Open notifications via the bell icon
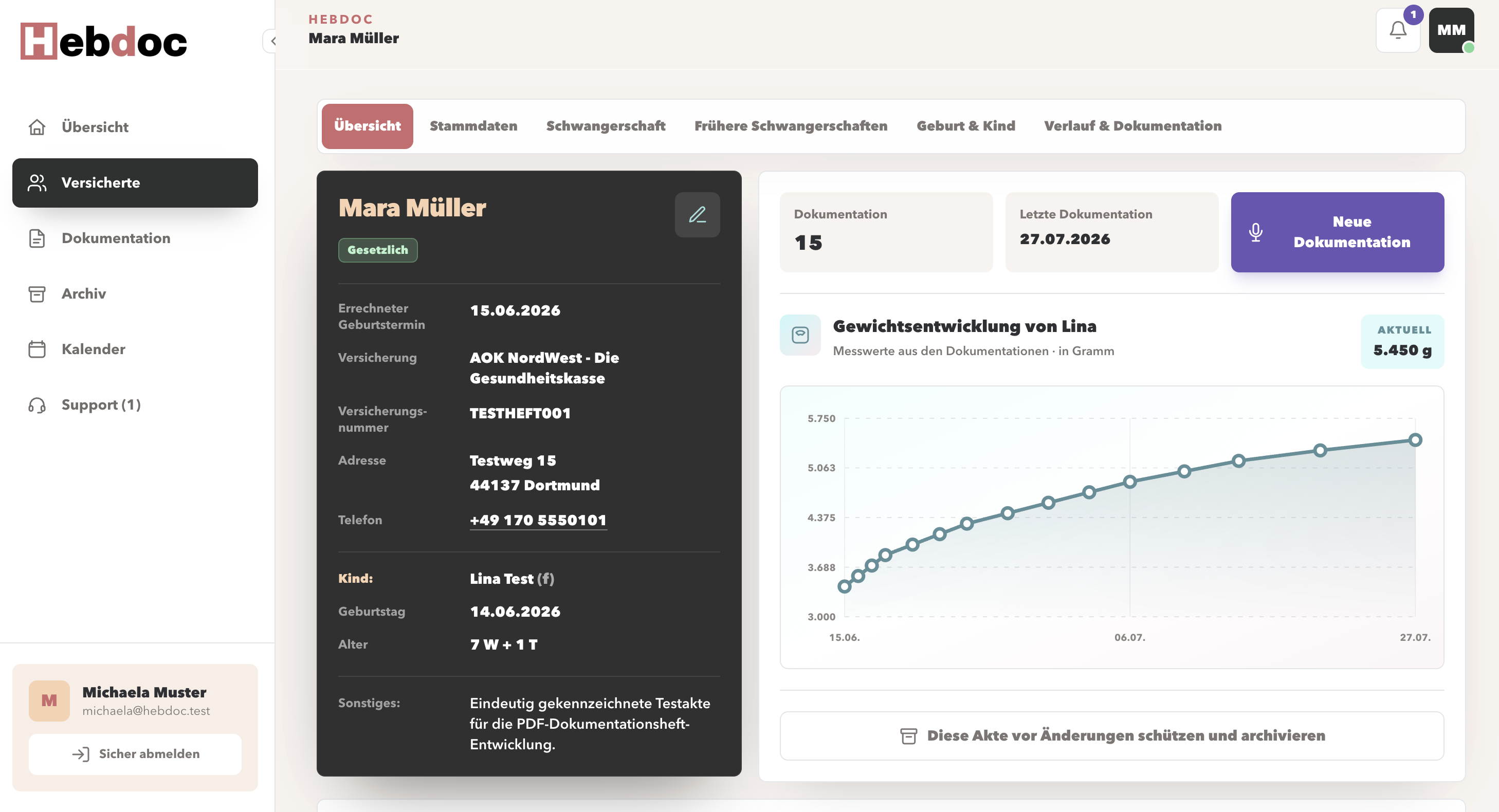The width and height of the screenshot is (1499, 812). point(1398,30)
